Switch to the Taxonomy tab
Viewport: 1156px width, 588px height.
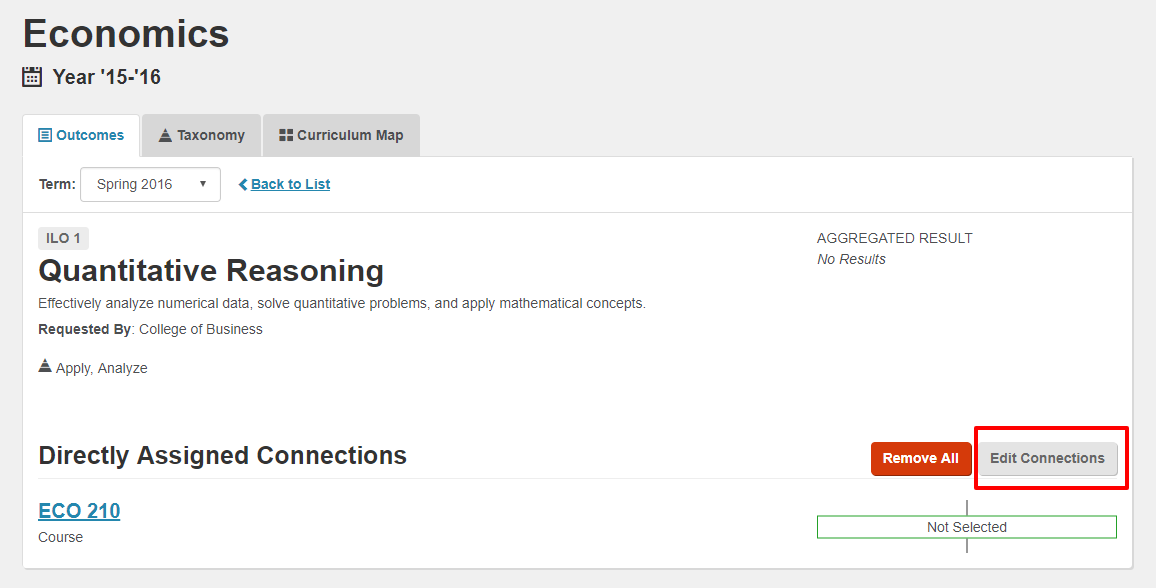point(201,136)
